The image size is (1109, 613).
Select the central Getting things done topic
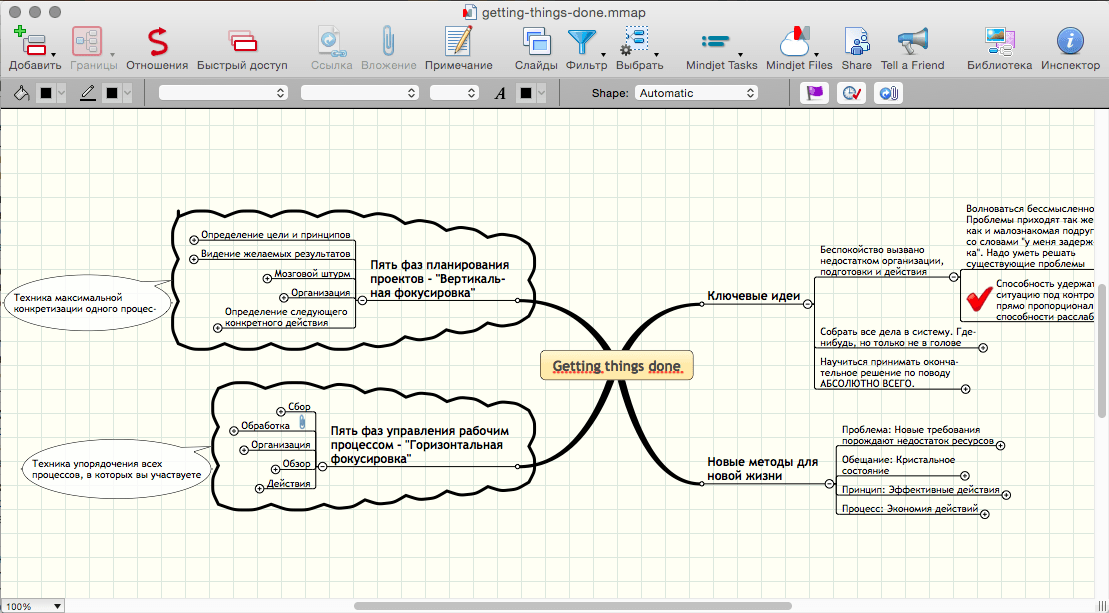[616, 366]
